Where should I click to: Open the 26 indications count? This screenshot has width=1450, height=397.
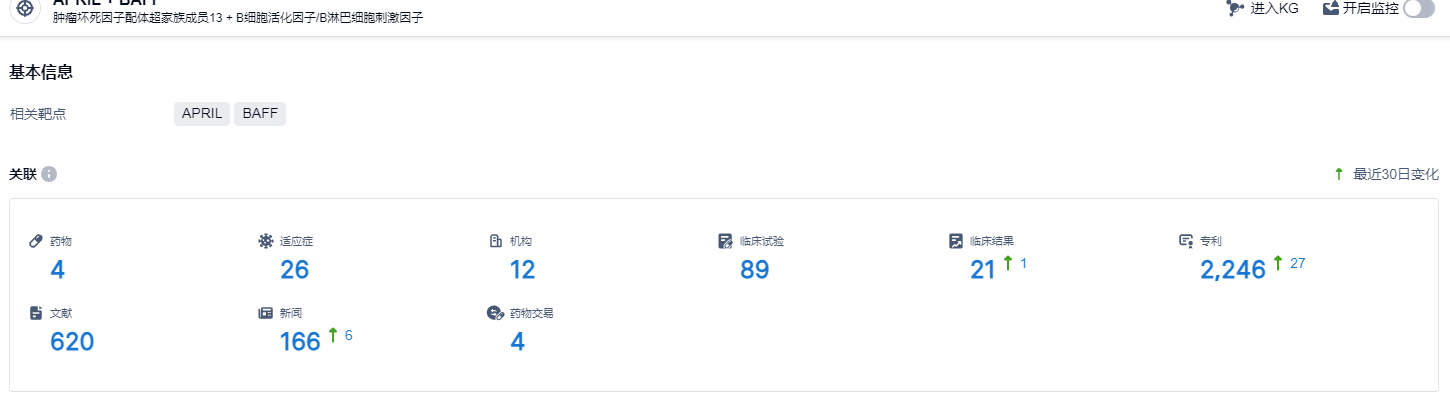point(295,270)
